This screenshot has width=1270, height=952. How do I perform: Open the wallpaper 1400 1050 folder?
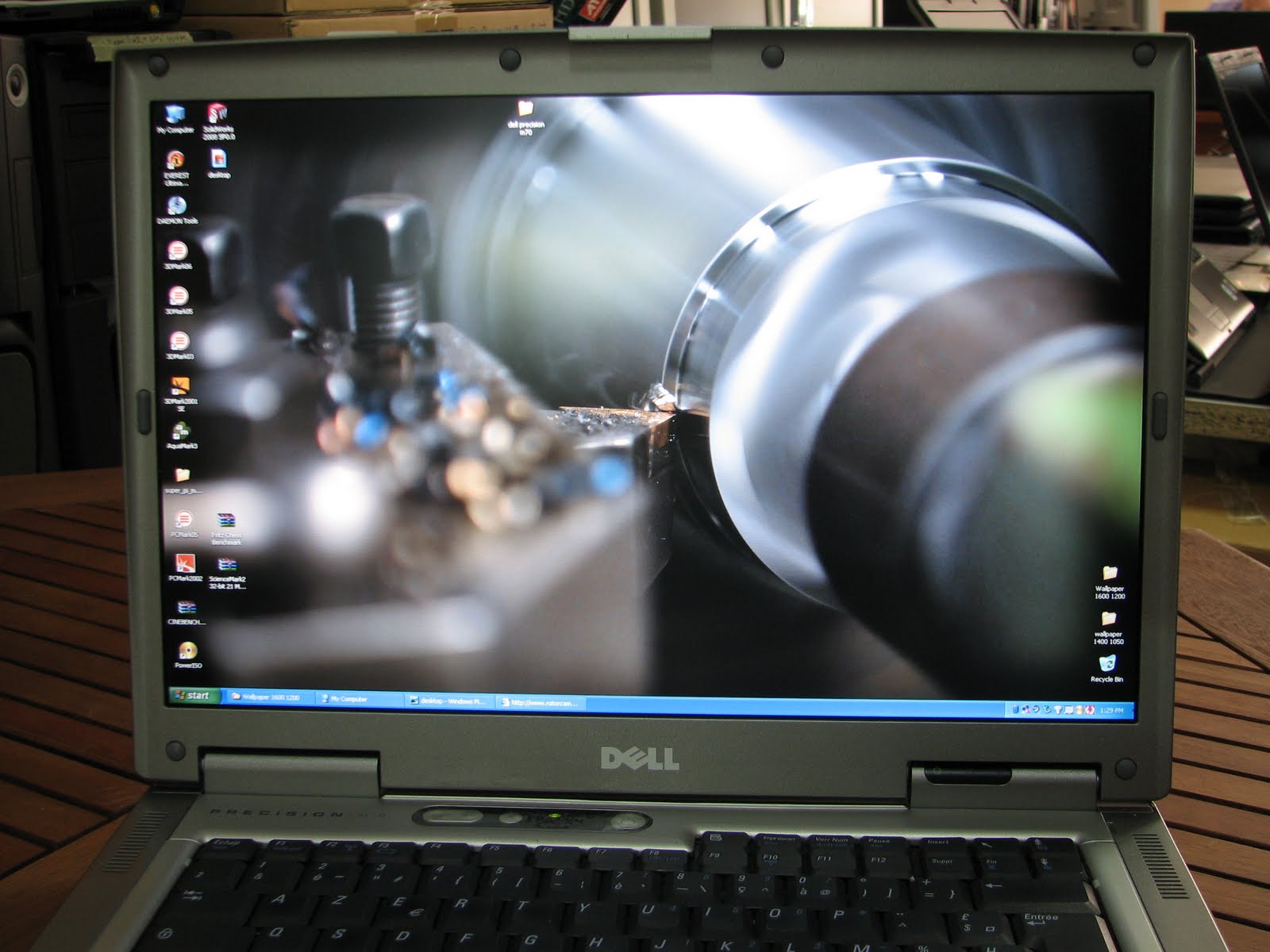[x=1108, y=618]
